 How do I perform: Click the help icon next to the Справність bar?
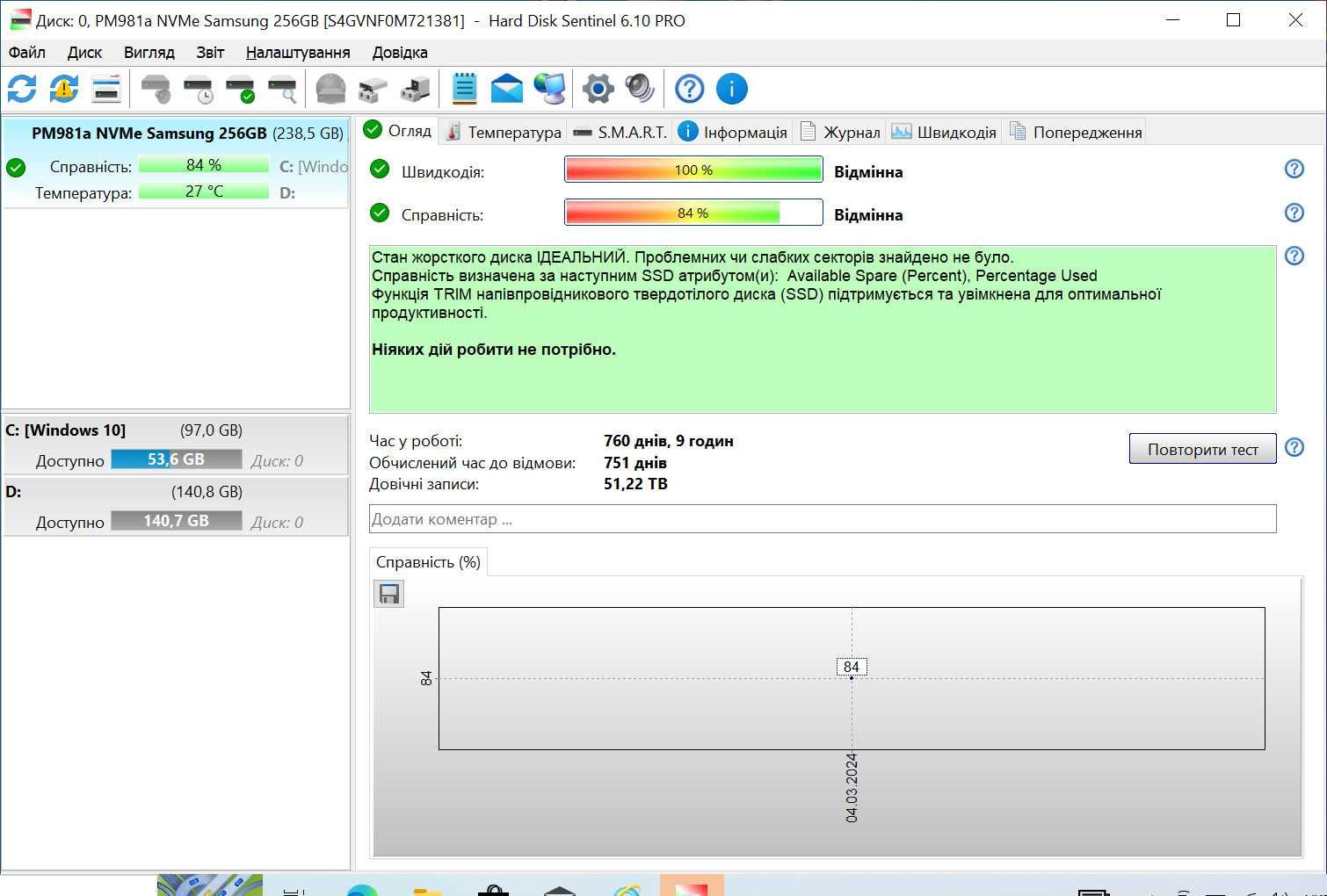[x=1294, y=213]
